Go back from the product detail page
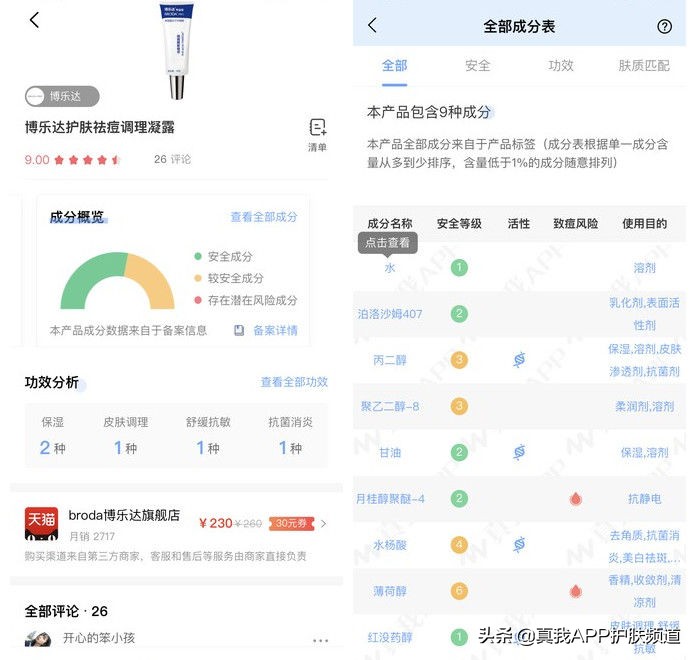 point(34,20)
